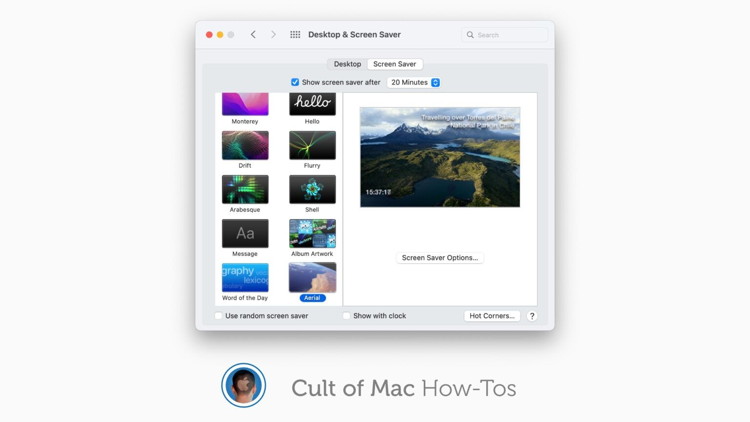The width and height of the screenshot is (750, 422).
Task: Click the magnifier icon in Search
Action: coord(470,35)
